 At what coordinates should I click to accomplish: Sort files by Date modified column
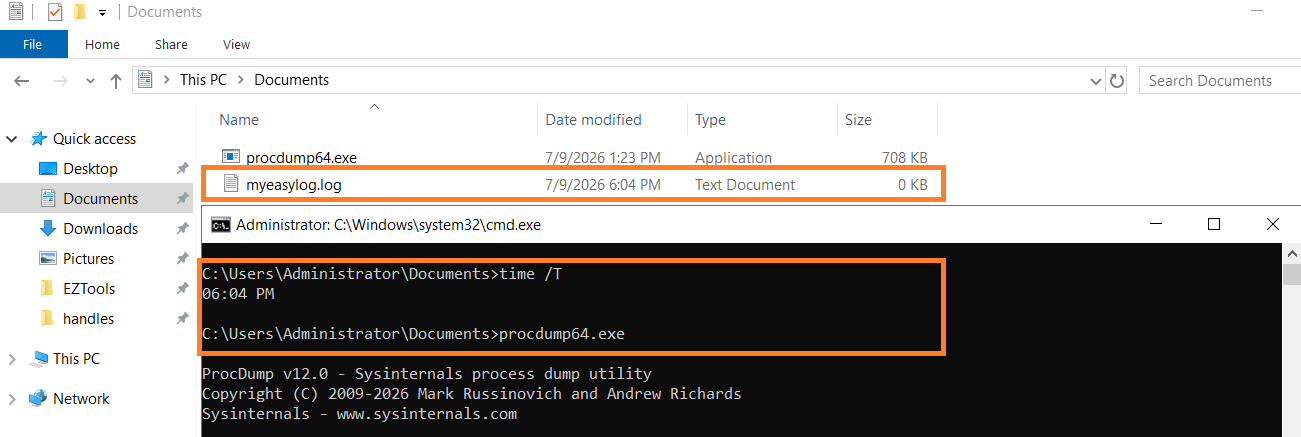593,119
